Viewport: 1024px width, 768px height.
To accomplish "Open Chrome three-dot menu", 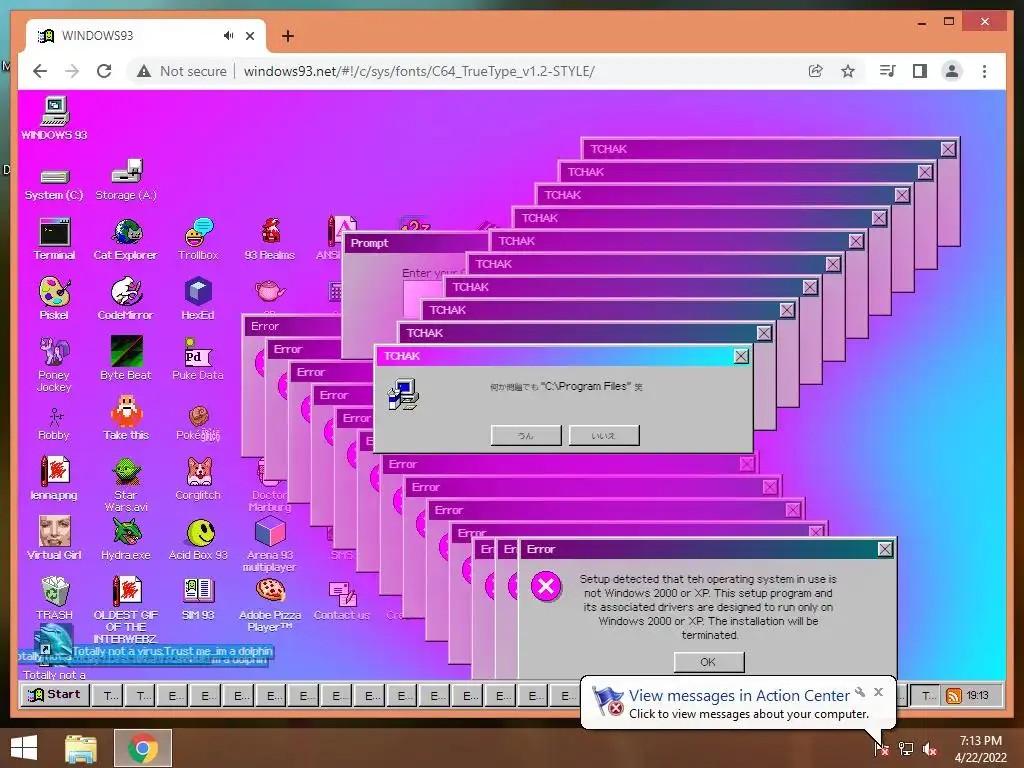I will pyautogui.click(x=984, y=71).
